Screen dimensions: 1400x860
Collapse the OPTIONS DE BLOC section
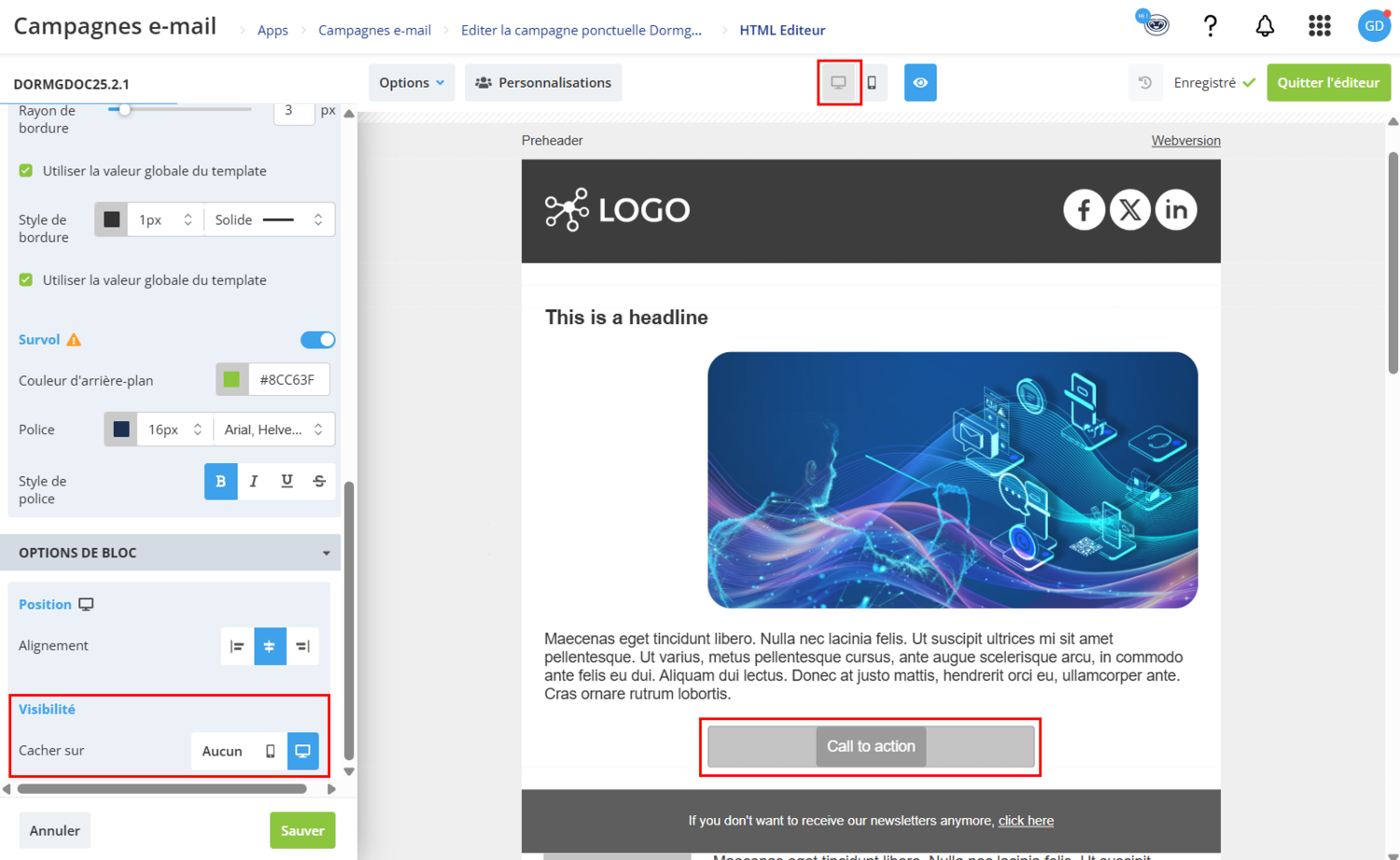[171, 553]
